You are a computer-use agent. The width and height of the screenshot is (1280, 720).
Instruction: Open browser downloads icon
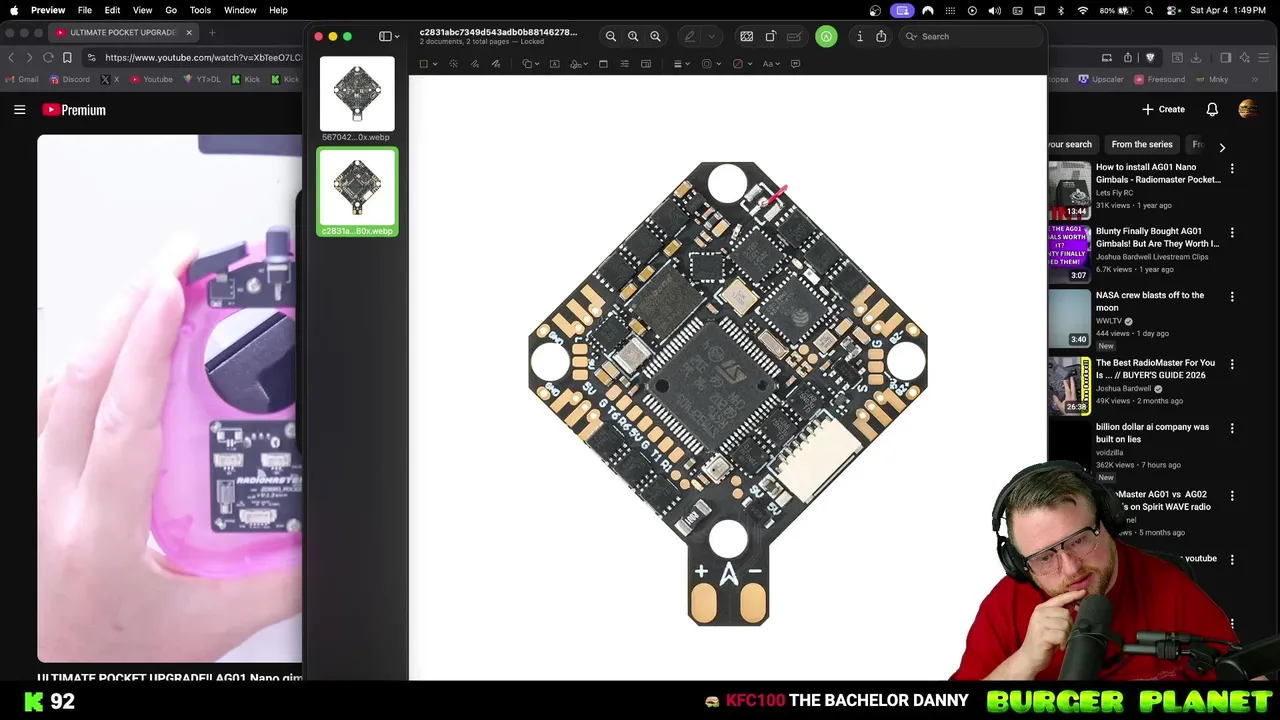(x=1196, y=57)
